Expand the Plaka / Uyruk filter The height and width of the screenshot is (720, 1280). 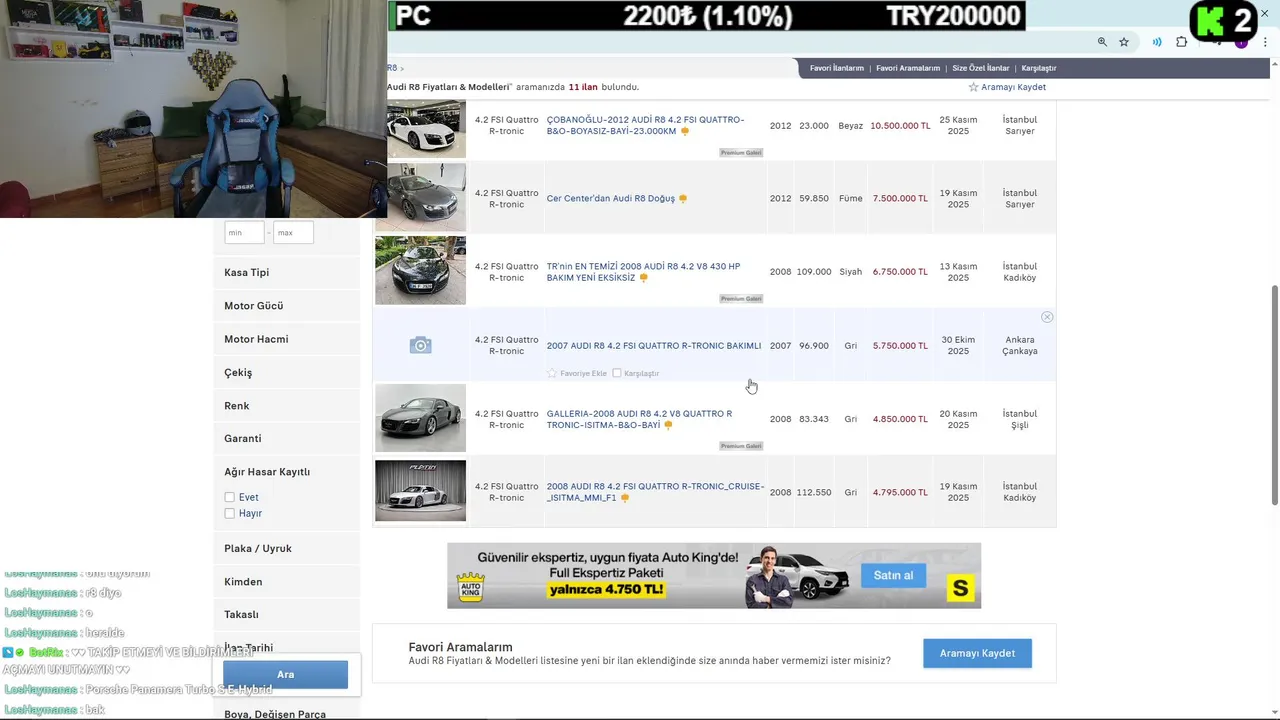pyautogui.click(x=286, y=548)
